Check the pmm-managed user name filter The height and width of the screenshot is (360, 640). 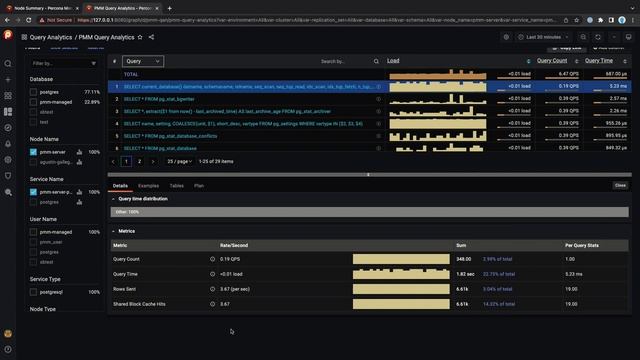33,232
